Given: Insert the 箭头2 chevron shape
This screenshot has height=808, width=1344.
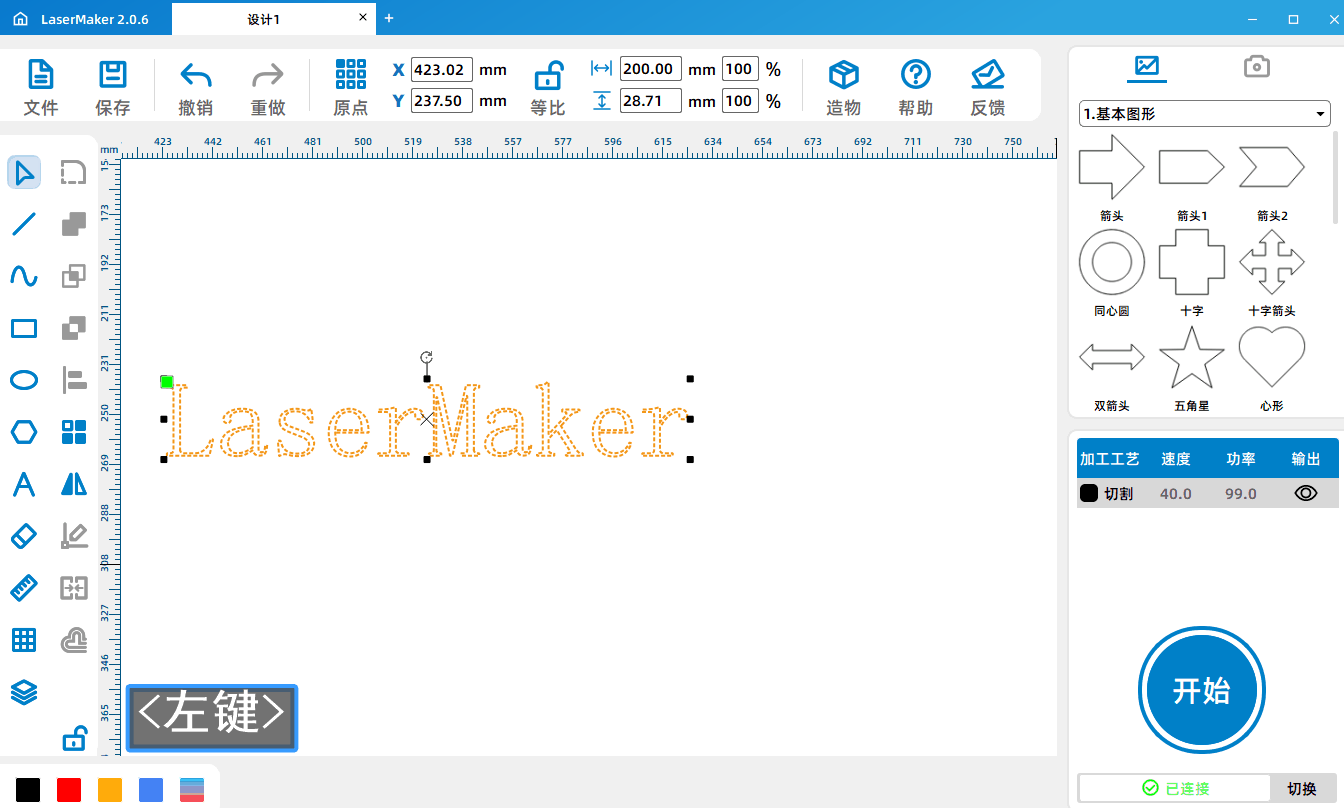Looking at the screenshot, I should pyautogui.click(x=1272, y=167).
